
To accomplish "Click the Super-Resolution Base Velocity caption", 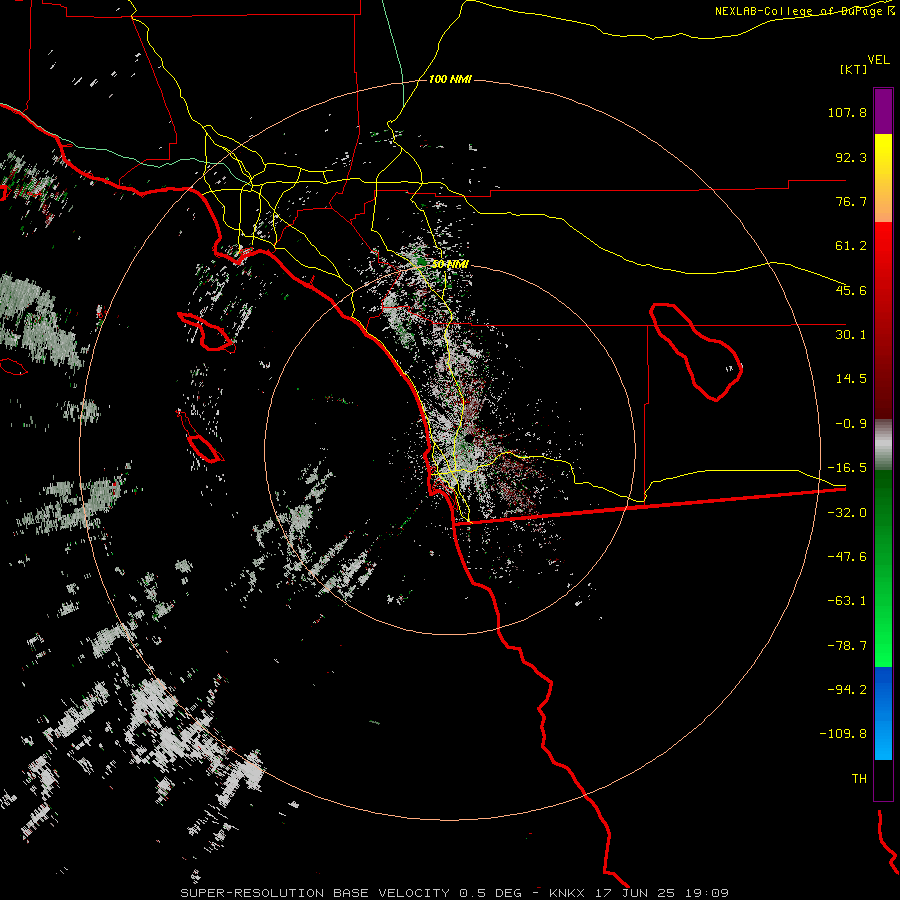I will [x=455, y=893].
